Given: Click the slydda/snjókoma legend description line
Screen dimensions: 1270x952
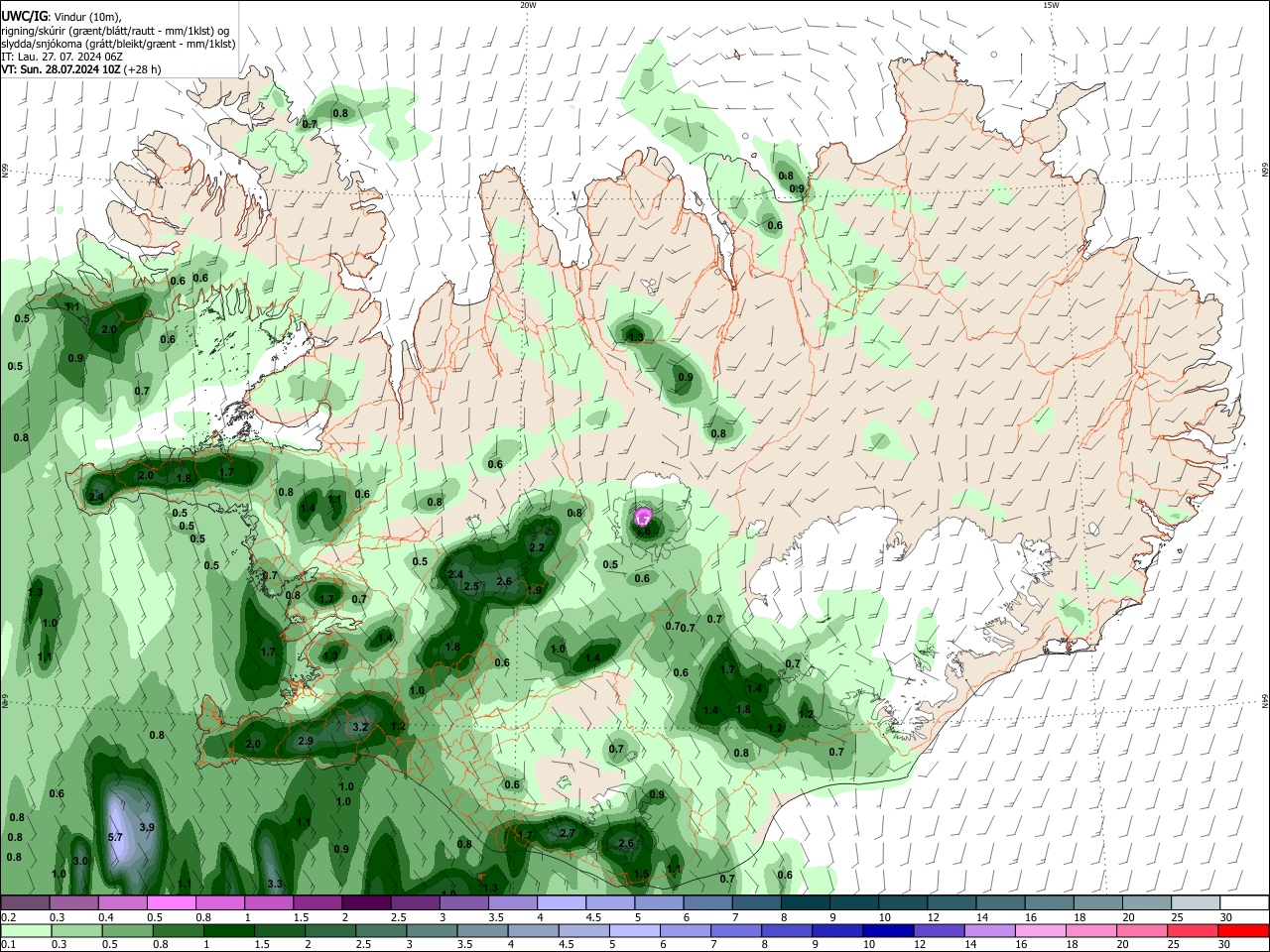Looking at the screenshot, I should point(118,44).
